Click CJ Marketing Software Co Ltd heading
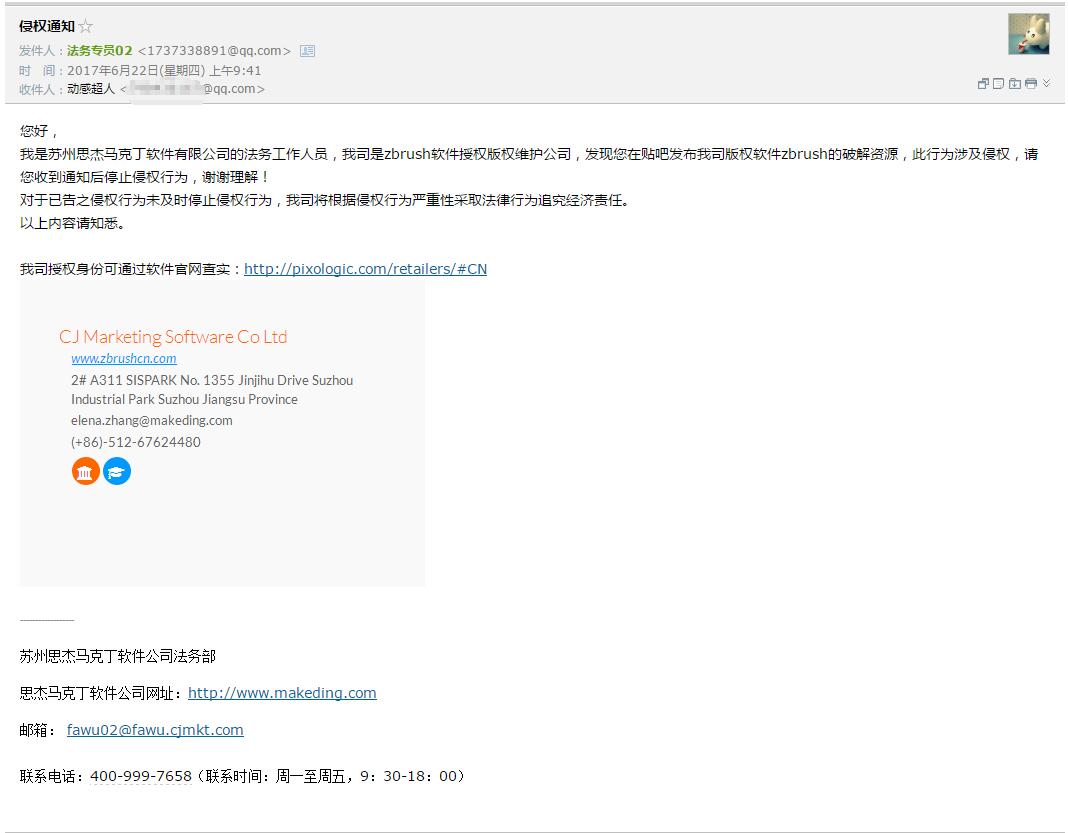1068x833 pixels. (173, 336)
